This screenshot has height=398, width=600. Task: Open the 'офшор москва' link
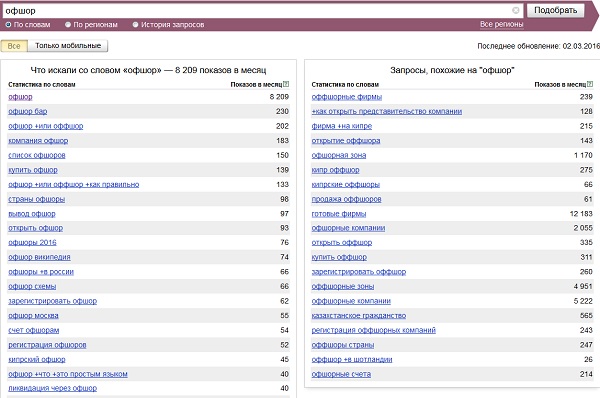(x=33, y=316)
